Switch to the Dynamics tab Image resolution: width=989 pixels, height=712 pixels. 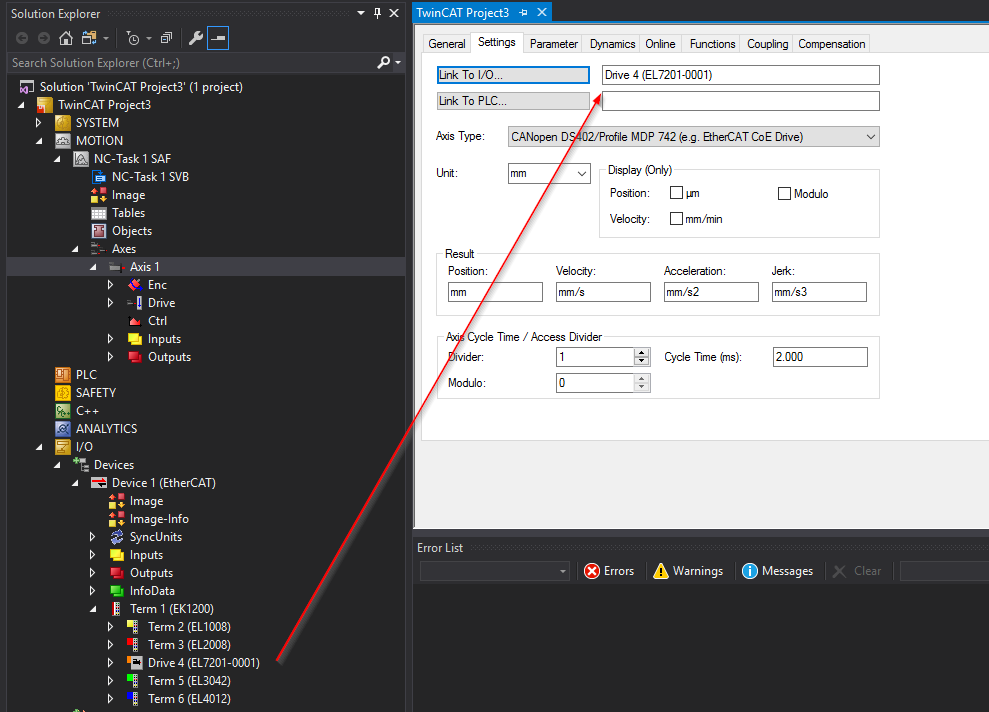612,44
